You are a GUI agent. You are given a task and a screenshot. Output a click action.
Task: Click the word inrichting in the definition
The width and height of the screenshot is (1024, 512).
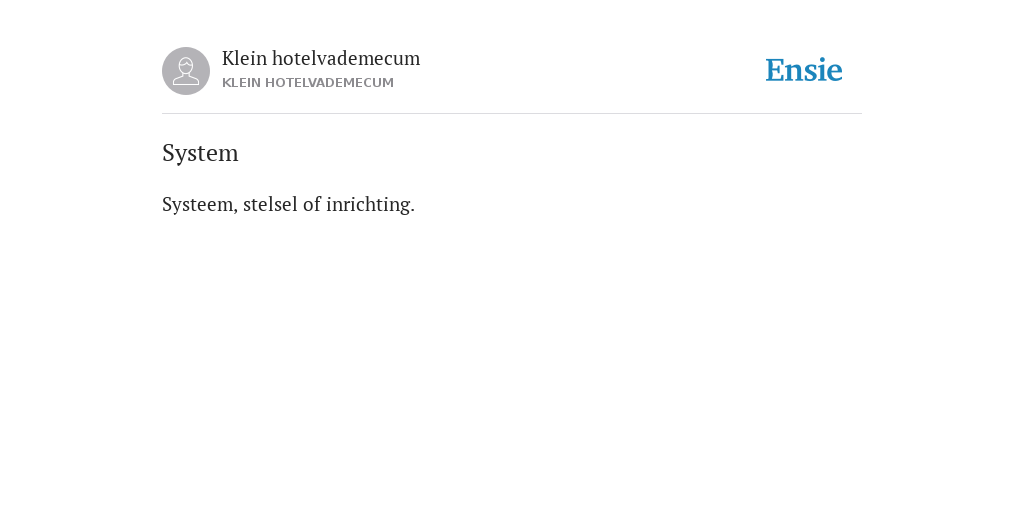coord(368,204)
